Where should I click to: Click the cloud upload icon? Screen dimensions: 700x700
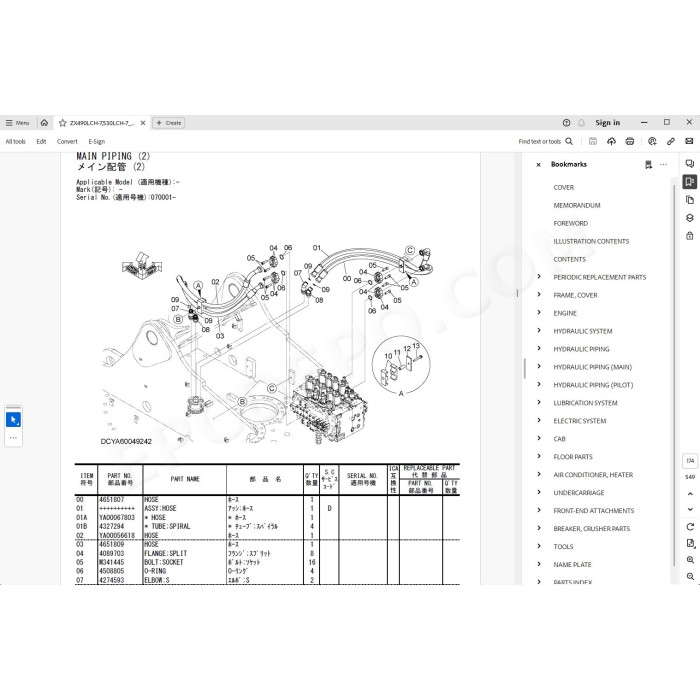tap(611, 142)
